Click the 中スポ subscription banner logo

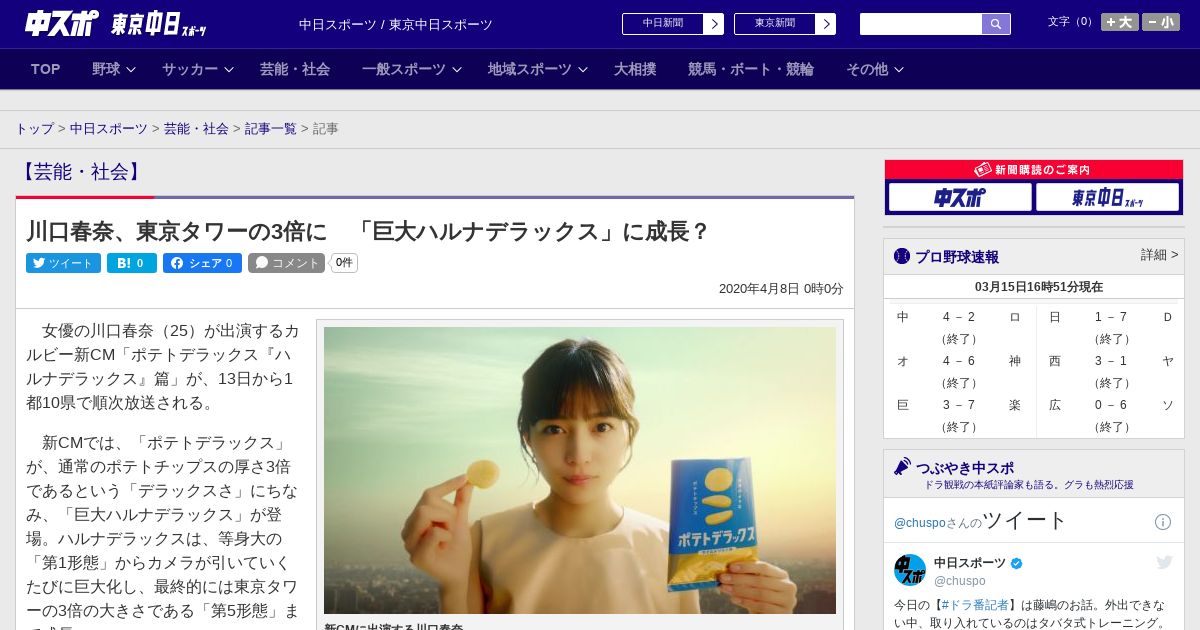pyautogui.click(x=960, y=197)
